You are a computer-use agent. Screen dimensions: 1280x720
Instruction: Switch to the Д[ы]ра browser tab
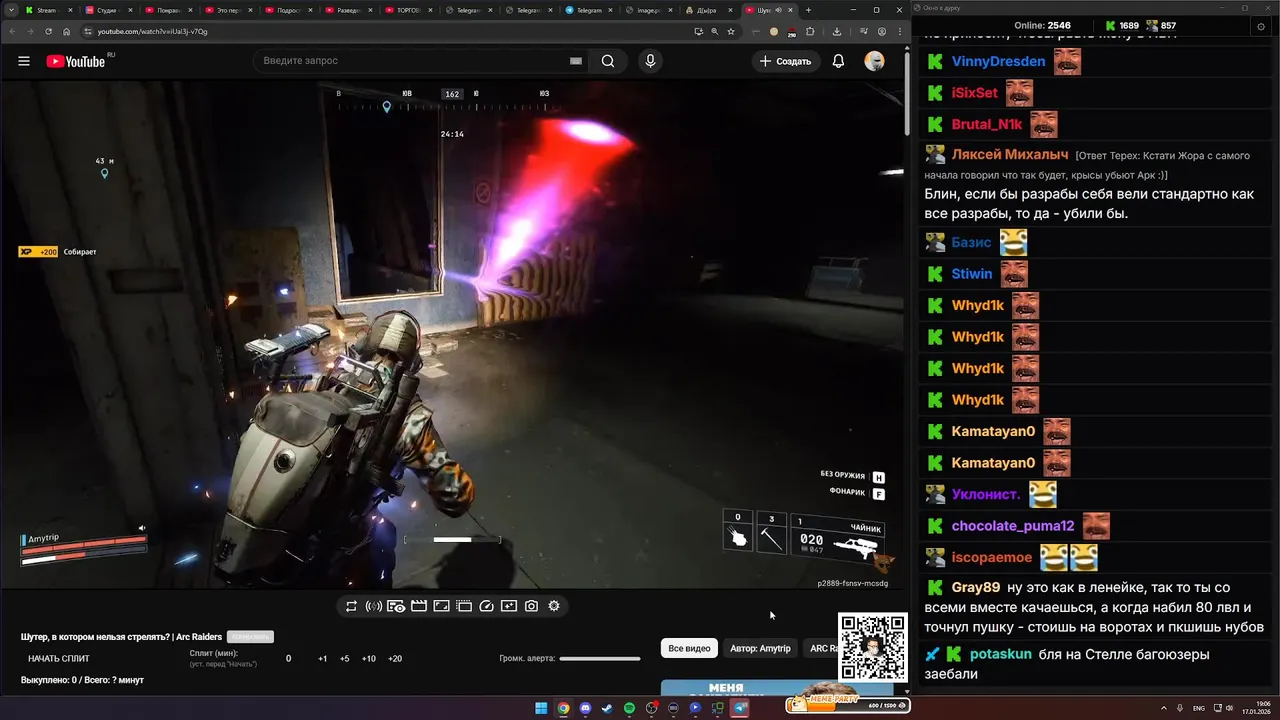[x=708, y=10]
